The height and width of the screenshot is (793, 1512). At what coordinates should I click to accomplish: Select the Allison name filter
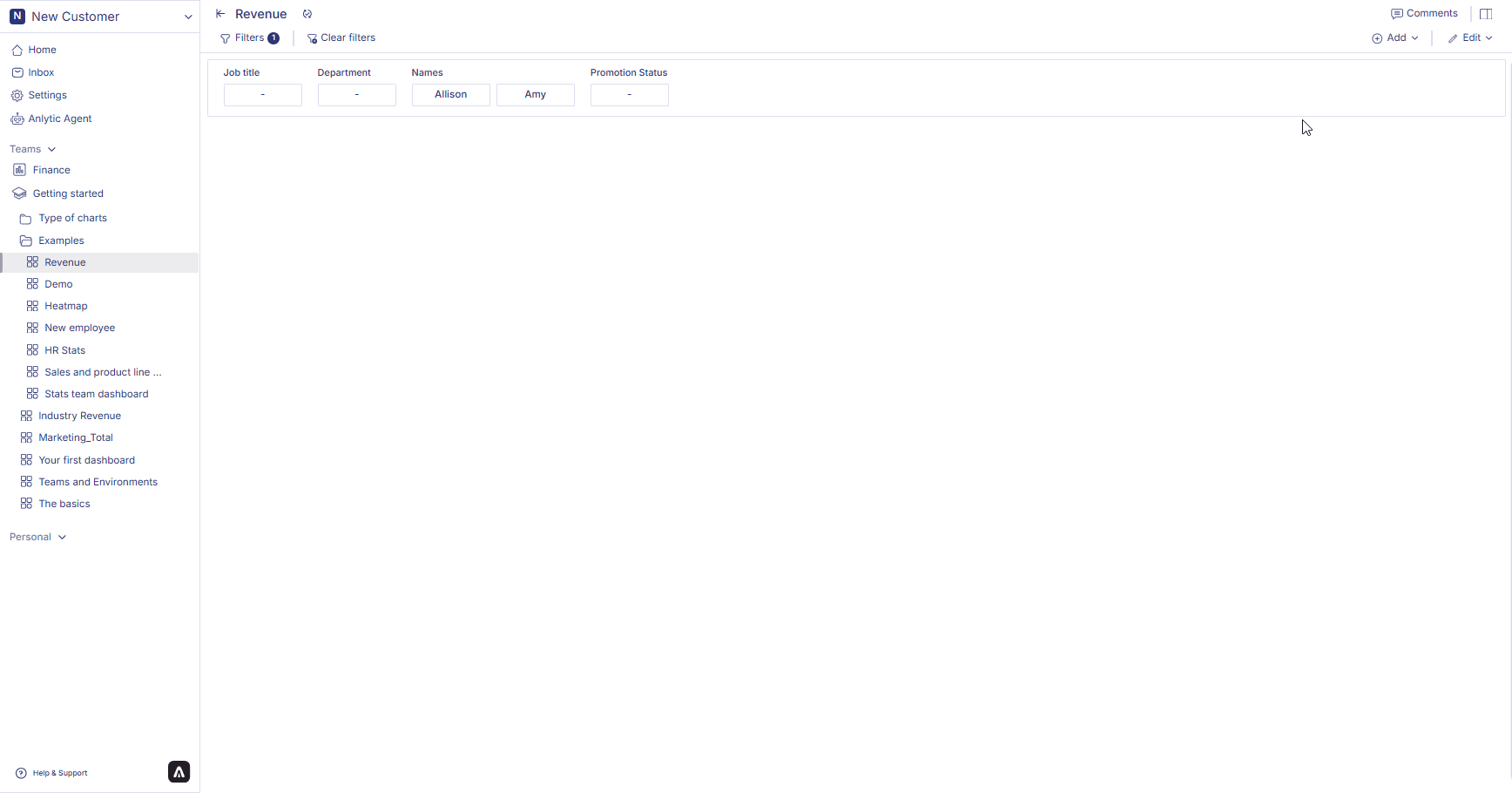[x=450, y=94]
